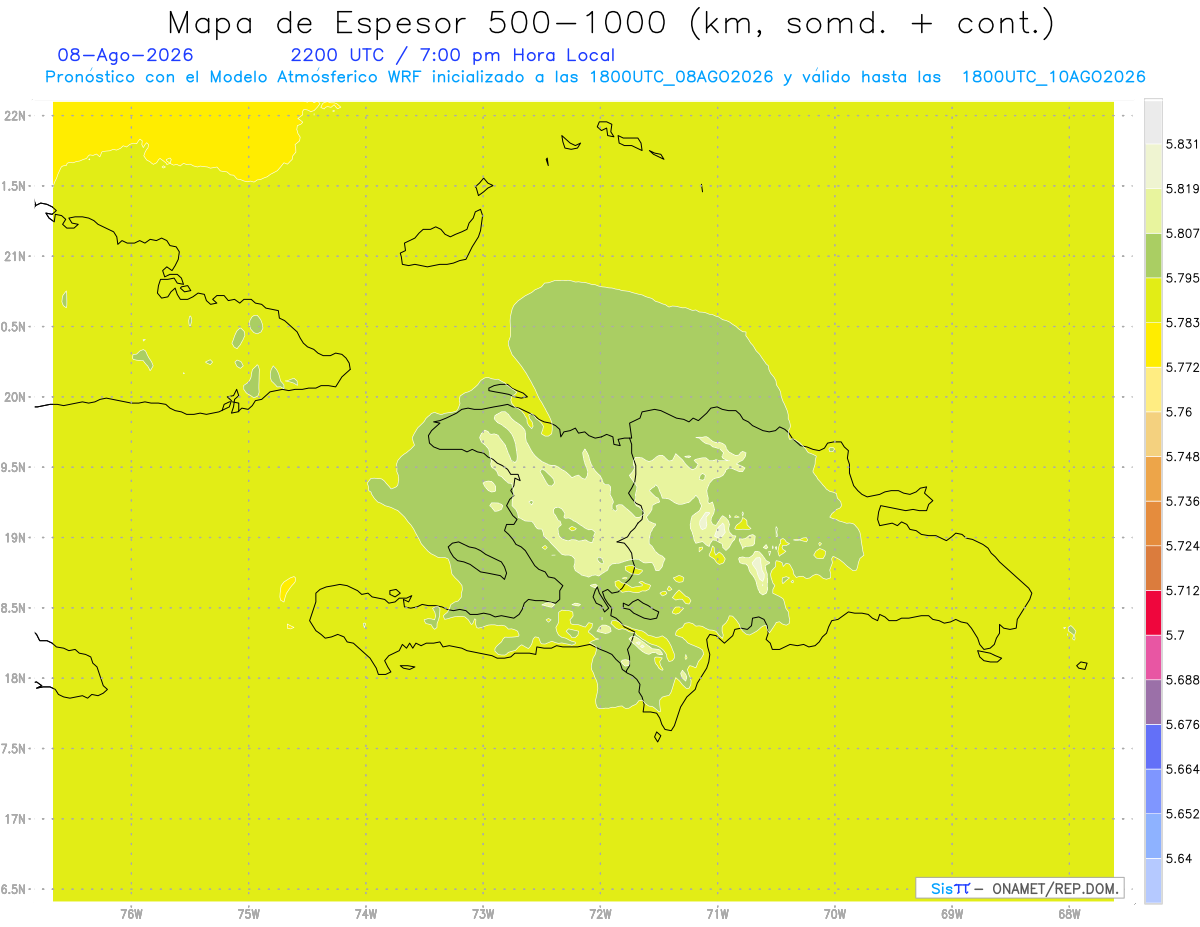The width and height of the screenshot is (1200, 927).
Task: Click the time text "2200 UTC / 7:00 pm Hora Local"
Action: pyautogui.click(x=453, y=56)
